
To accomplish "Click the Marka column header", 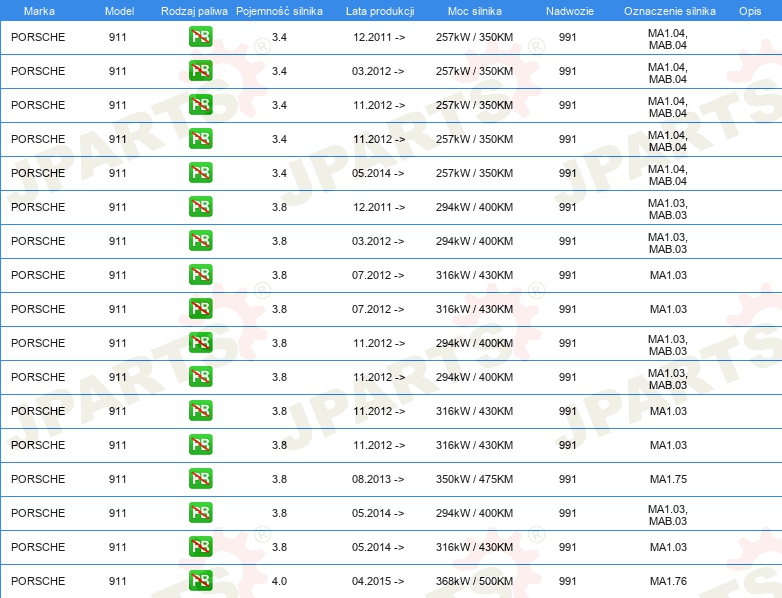I will pyautogui.click(x=39, y=11).
